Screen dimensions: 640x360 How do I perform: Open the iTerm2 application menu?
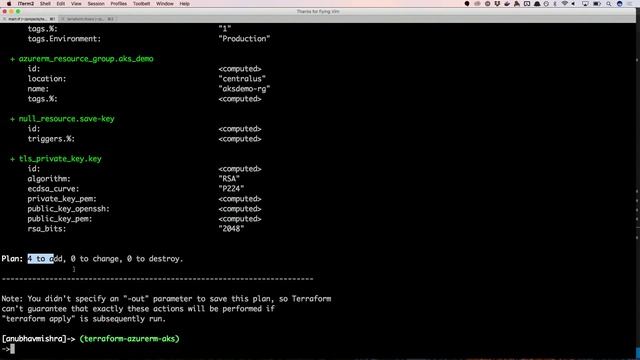tap(26, 4)
